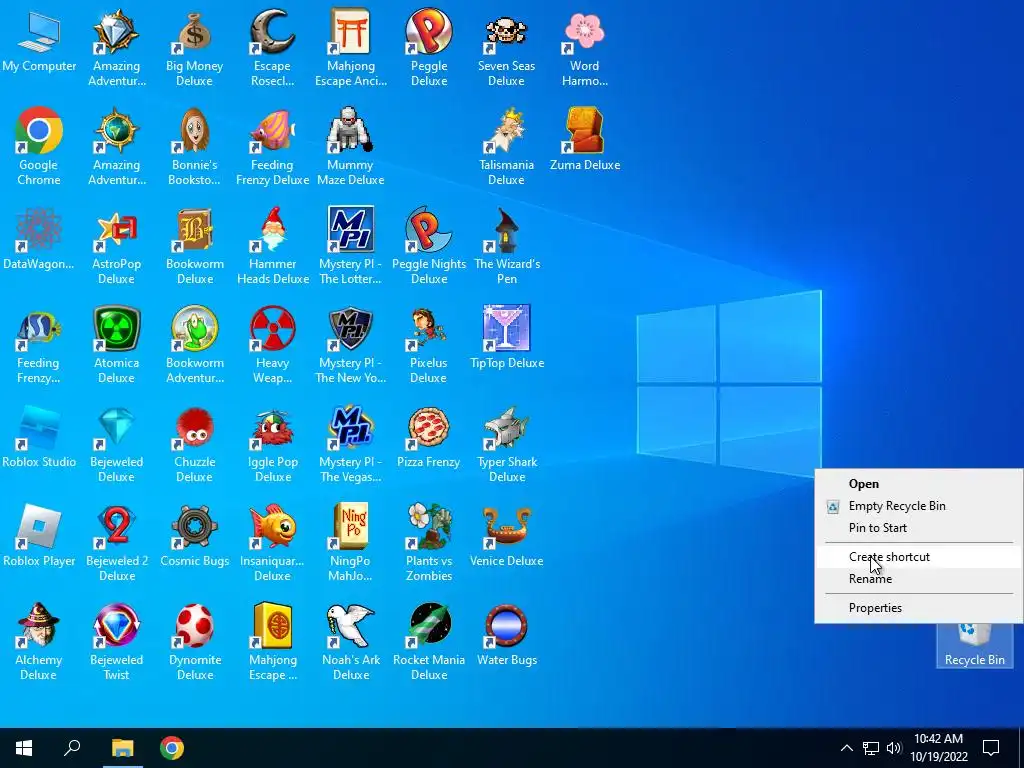1024x768 pixels.
Task: Select the Rocket Mania Deluxe shortcut
Action: coord(429,642)
